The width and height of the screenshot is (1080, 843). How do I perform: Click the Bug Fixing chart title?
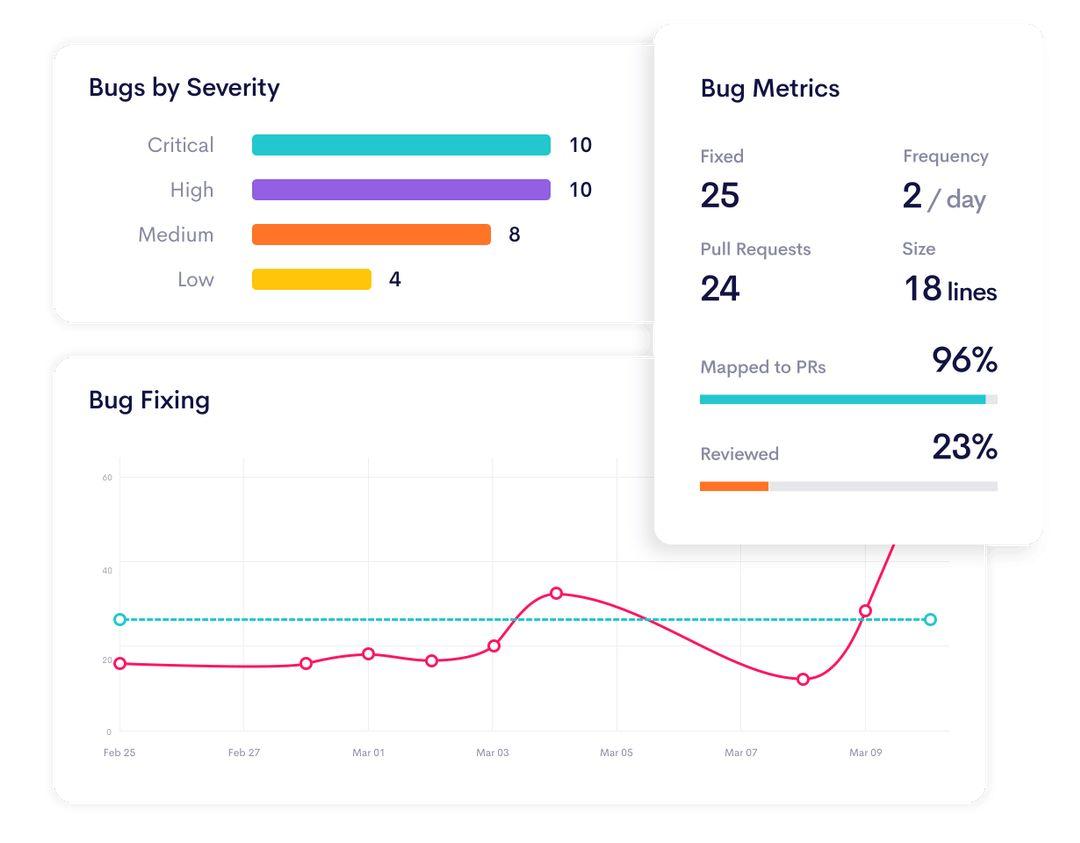[149, 400]
